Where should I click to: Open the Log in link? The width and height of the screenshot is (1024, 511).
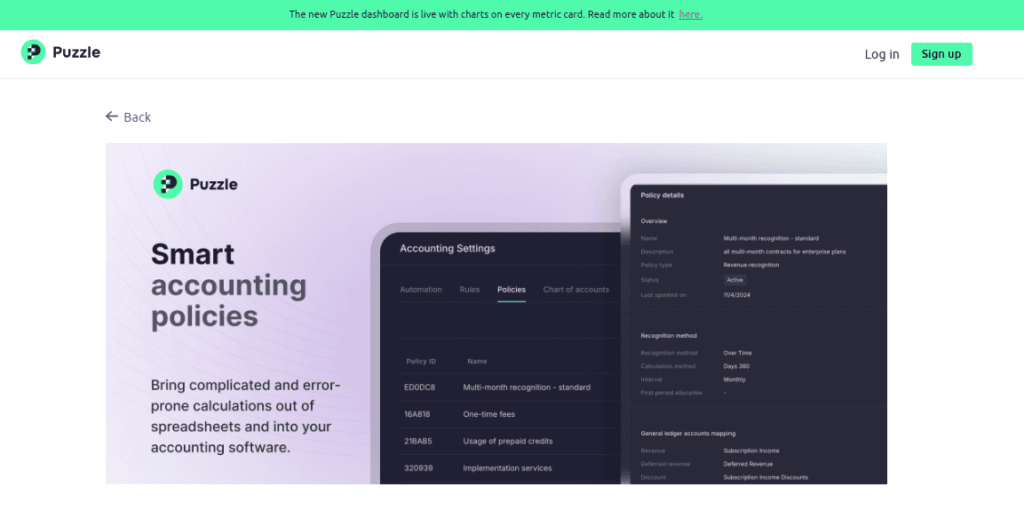pos(882,54)
